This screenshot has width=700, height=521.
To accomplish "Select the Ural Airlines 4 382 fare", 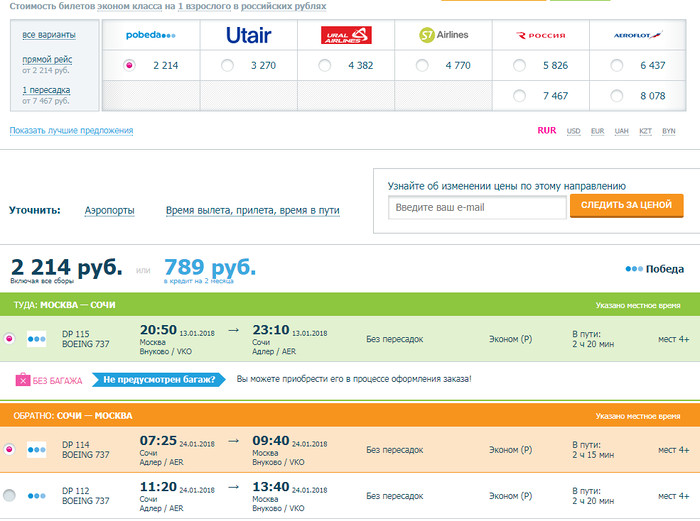I will click(x=325, y=65).
